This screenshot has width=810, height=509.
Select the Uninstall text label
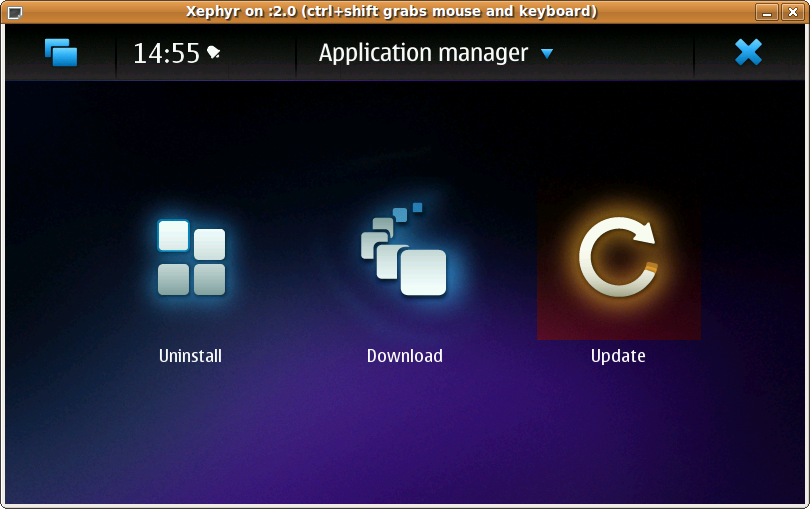coord(190,356)
